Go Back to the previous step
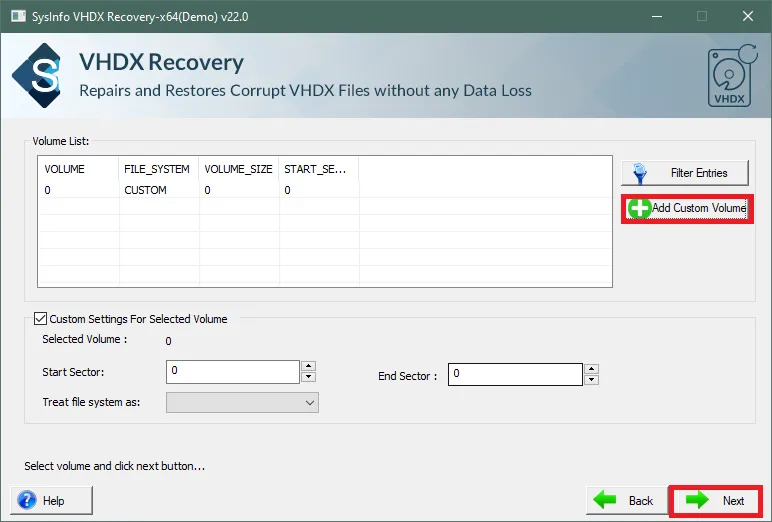This screenshot has width=772, height=522. pos(627,501)
